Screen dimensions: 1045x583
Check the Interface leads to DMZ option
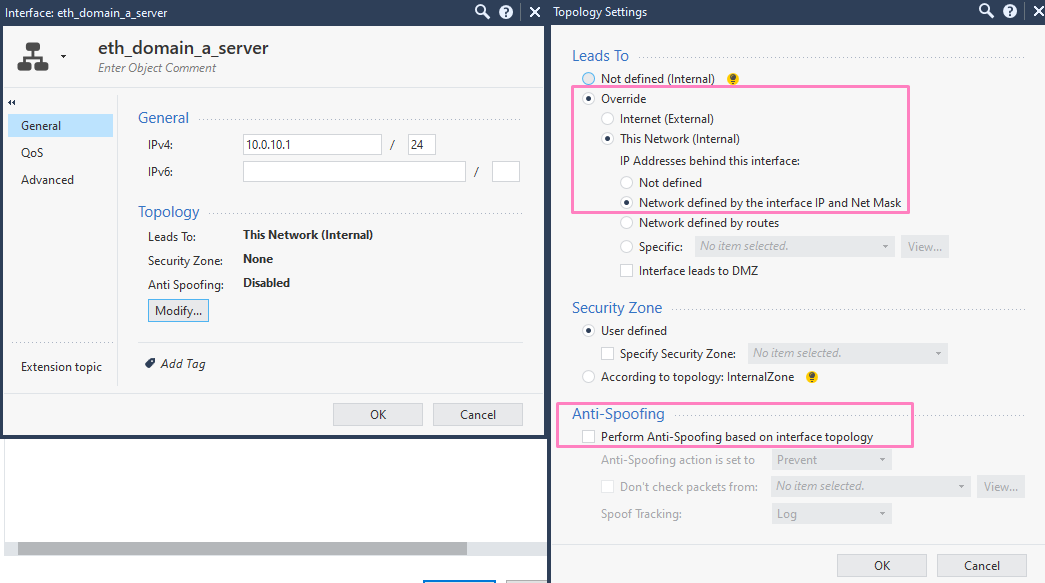tap(626, 270)
